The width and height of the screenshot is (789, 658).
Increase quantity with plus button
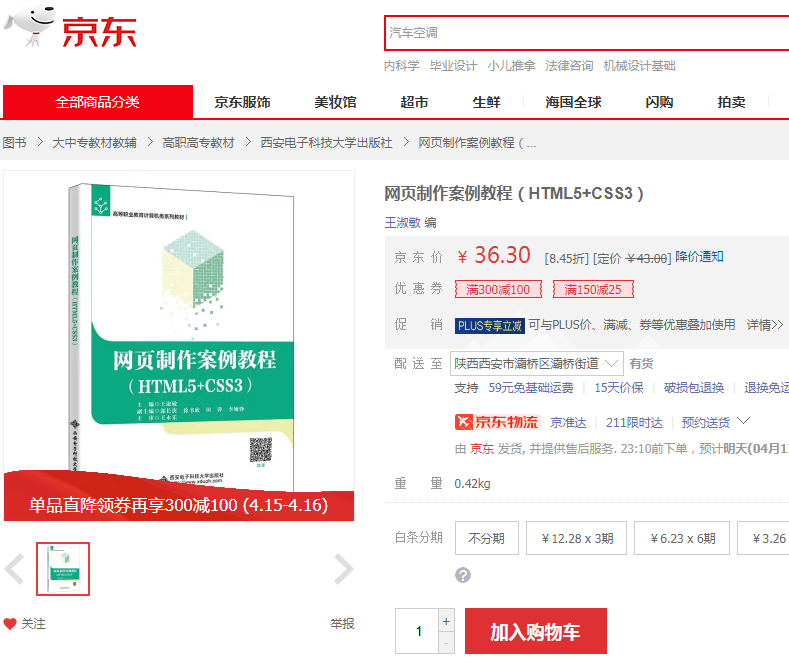tap(446, 621)
